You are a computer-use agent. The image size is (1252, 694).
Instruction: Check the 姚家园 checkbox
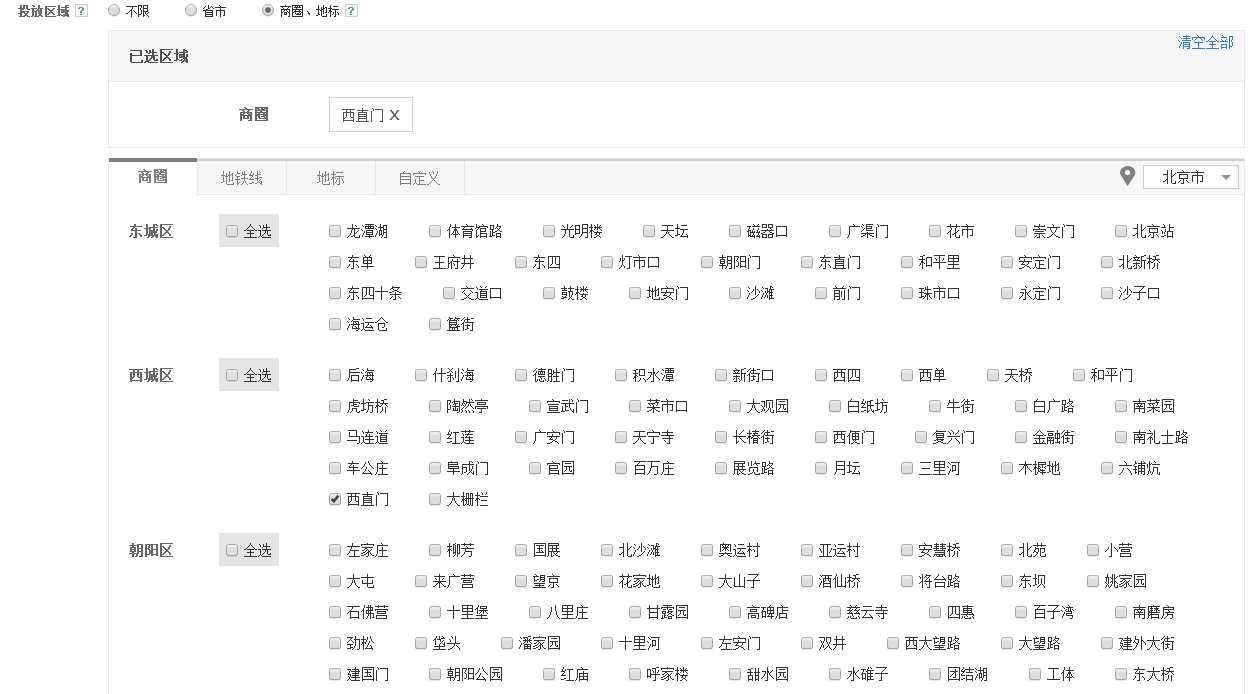[x=1093, y=581]
